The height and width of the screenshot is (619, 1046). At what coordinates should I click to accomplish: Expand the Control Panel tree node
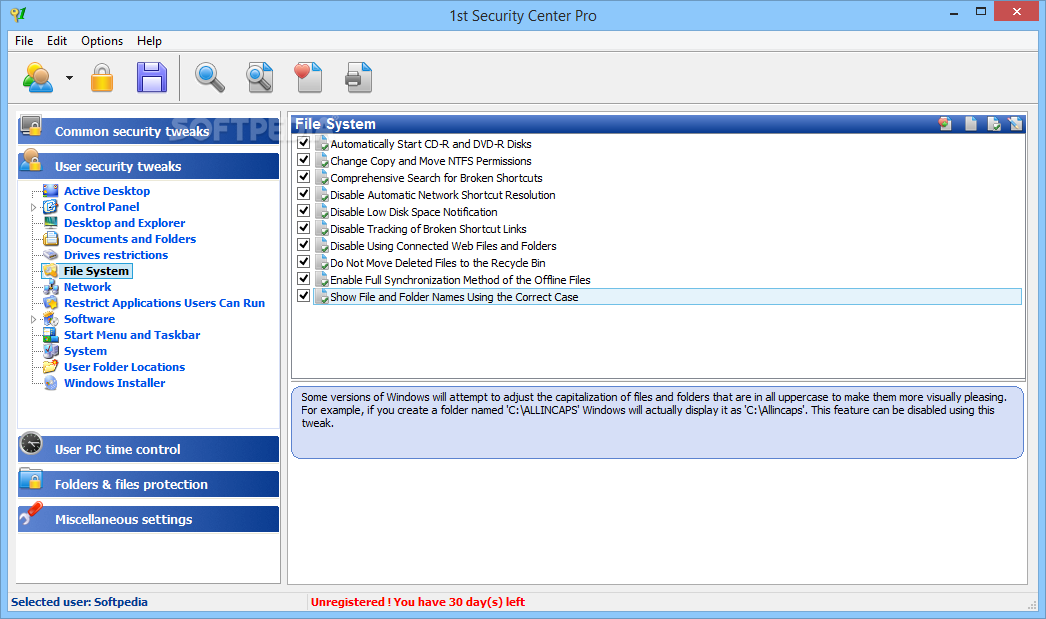tap(33, 207)
